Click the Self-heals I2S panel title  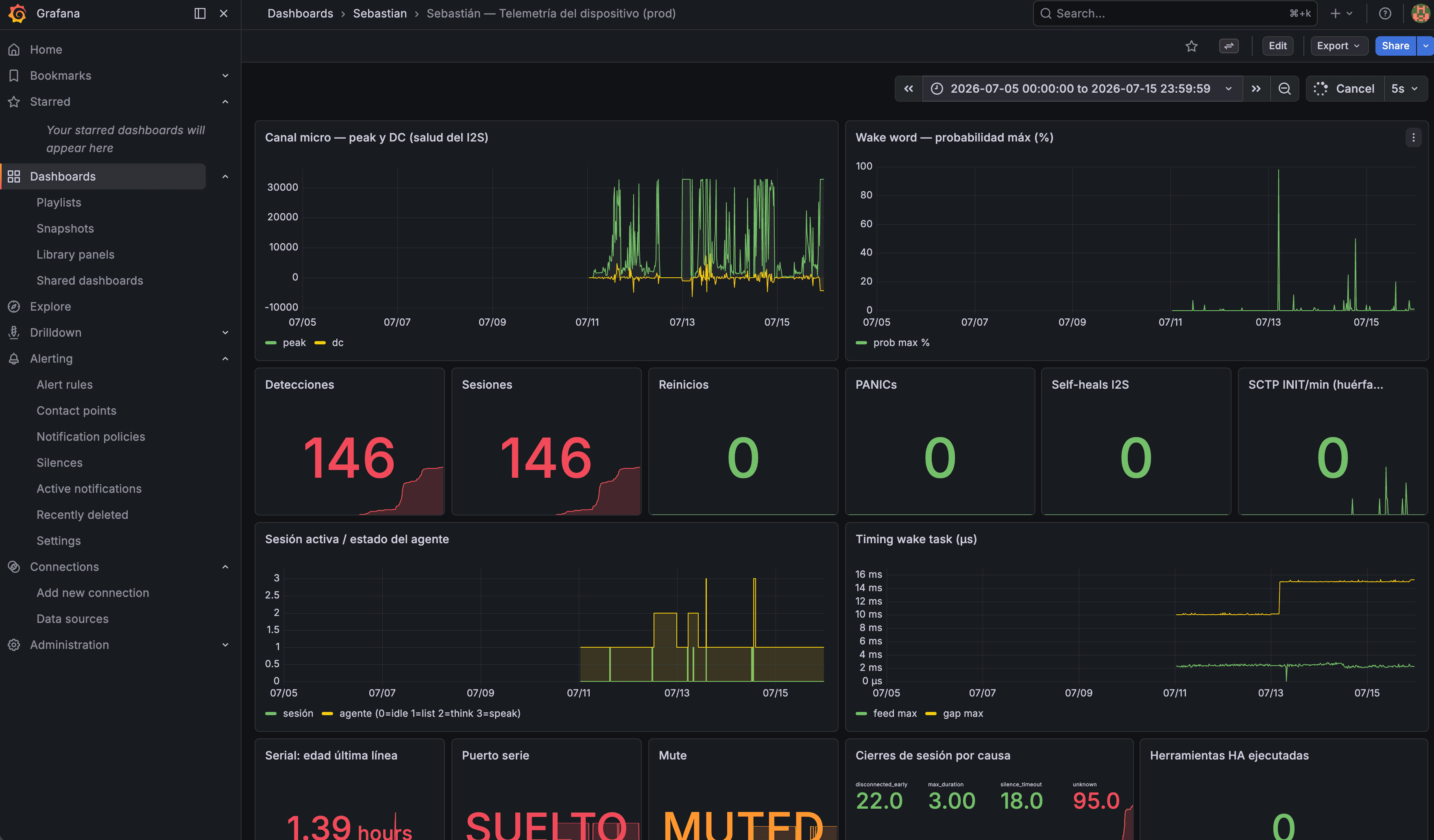(x=1090, y=385)
